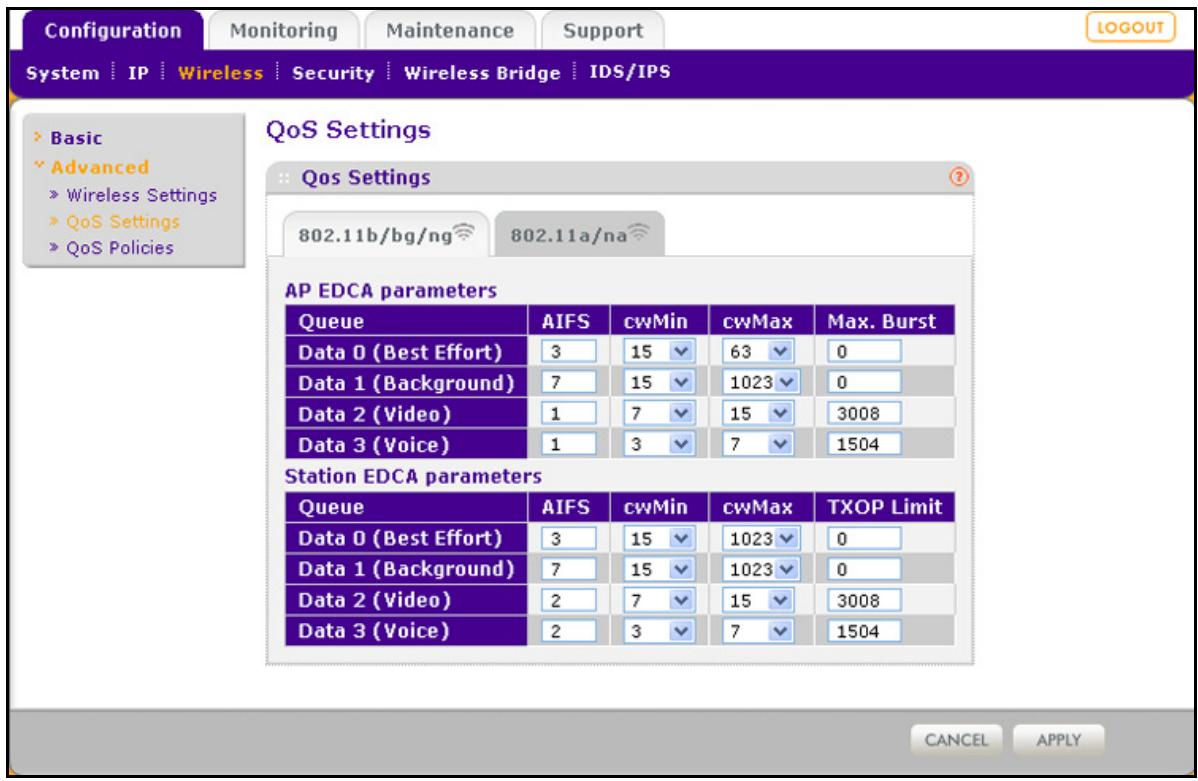Viewport: 1198px width, 781px height.
Task: Open Station Background cwMin dropdown
Action: click(x=659, y=569)
